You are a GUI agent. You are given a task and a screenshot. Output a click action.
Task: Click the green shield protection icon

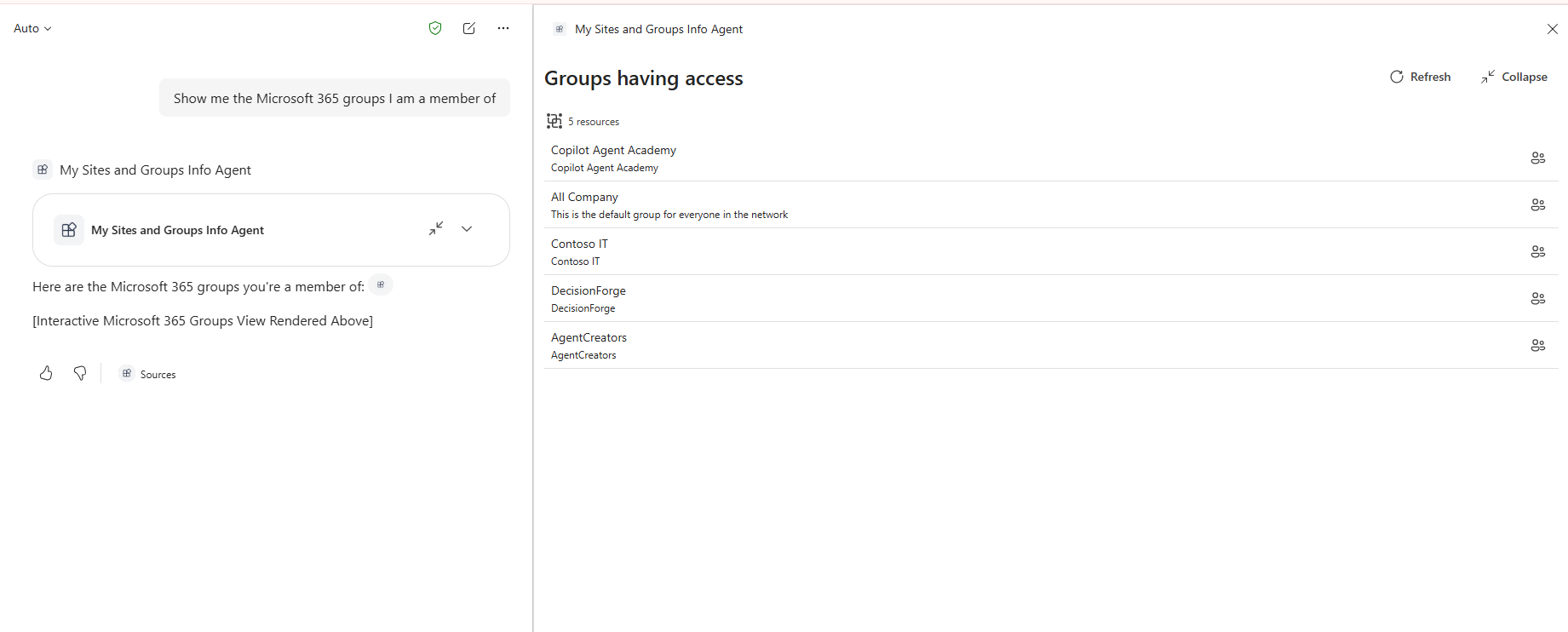[x=435, y=28]
